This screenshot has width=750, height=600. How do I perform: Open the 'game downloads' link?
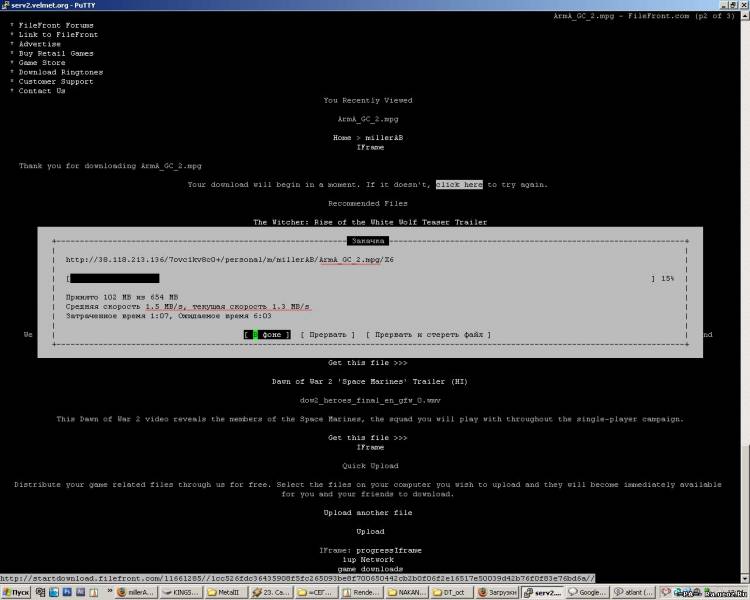pyautogui.click(x=370, y=569)
